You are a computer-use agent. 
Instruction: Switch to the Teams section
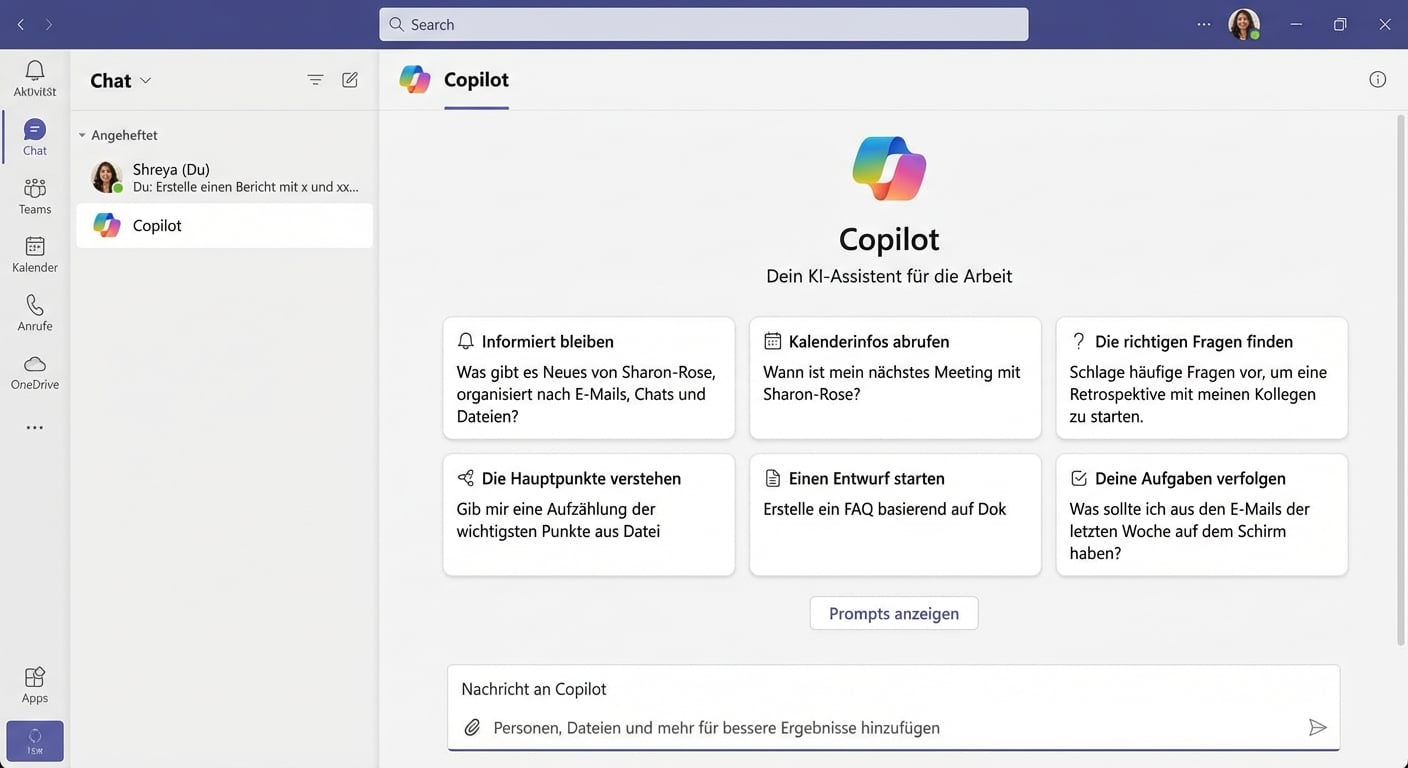tap(34, 195)
